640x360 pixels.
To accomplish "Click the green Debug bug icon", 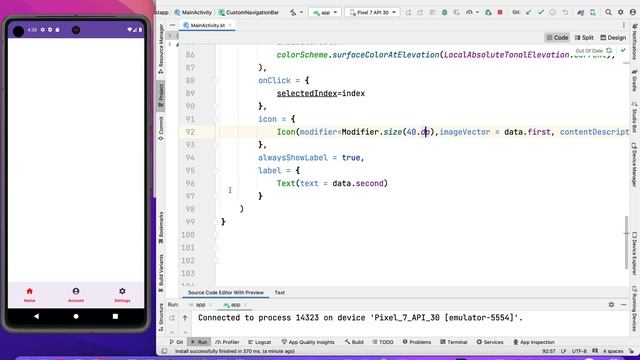I will pyautogui.click(x=444, y=13).
